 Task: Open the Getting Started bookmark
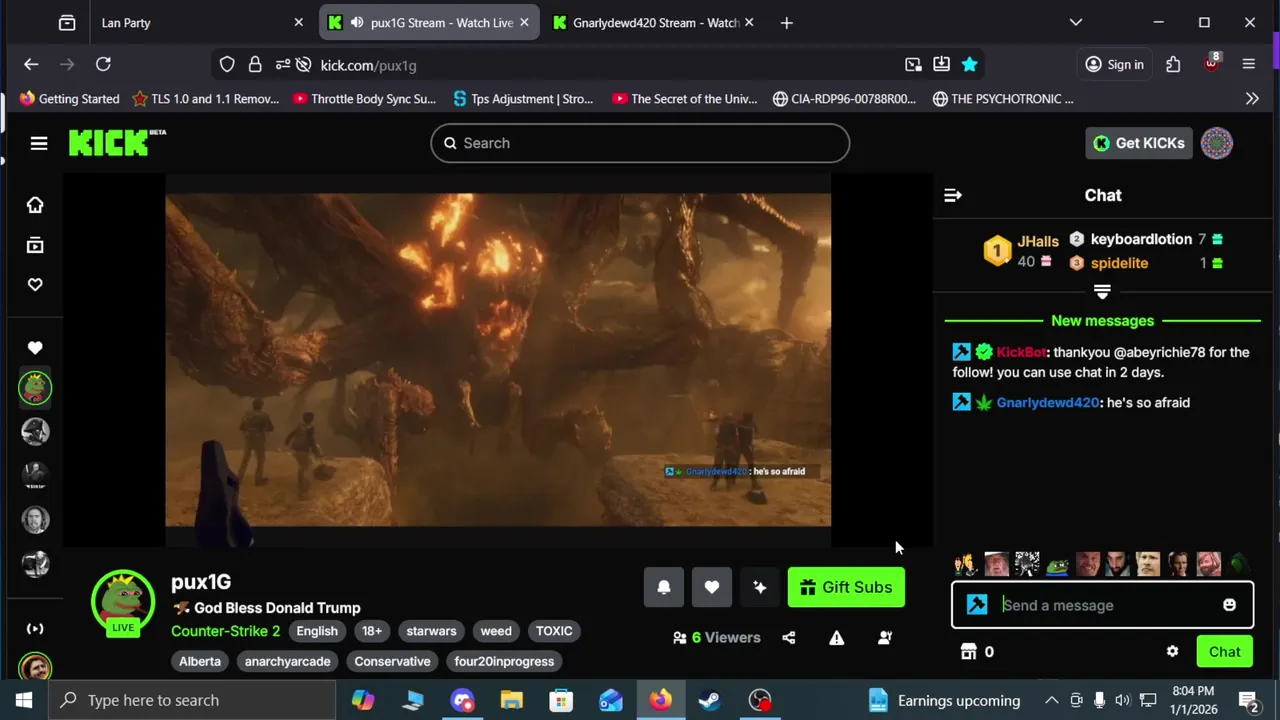(69, 99)
